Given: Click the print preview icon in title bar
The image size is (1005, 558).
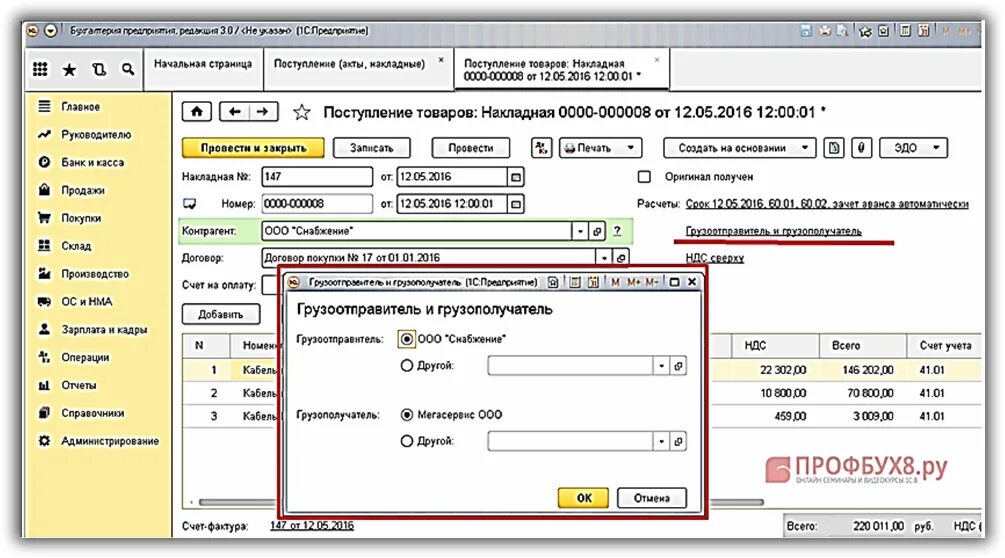Looking at the screenshot, I should click(x=842, y=30).
